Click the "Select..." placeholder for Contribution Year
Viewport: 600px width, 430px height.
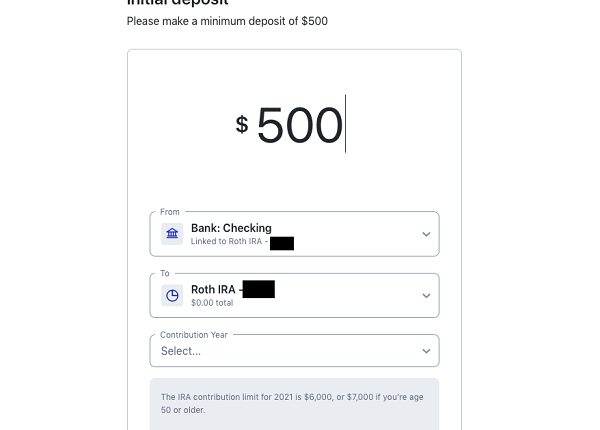coord(181,351)
